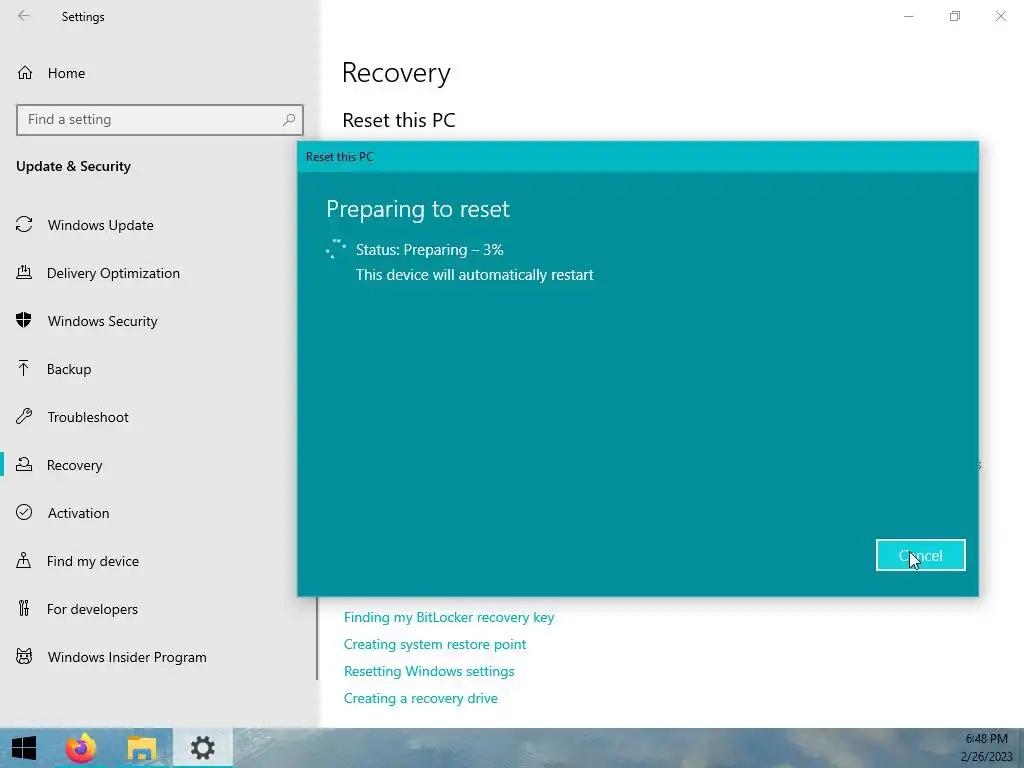Go to Delivery Optimization page
The height and width of the screenshot is (768, 1024).
click(x=113, y=273)
